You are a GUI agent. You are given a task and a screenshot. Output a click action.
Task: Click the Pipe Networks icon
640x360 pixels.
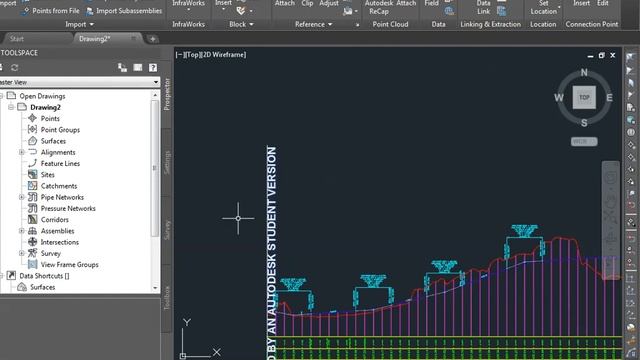point(32,197)
